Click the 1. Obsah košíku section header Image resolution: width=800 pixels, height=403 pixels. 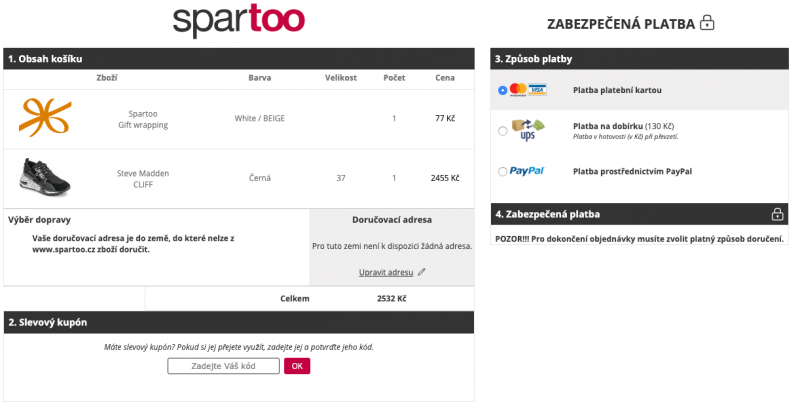click(239, 59)
